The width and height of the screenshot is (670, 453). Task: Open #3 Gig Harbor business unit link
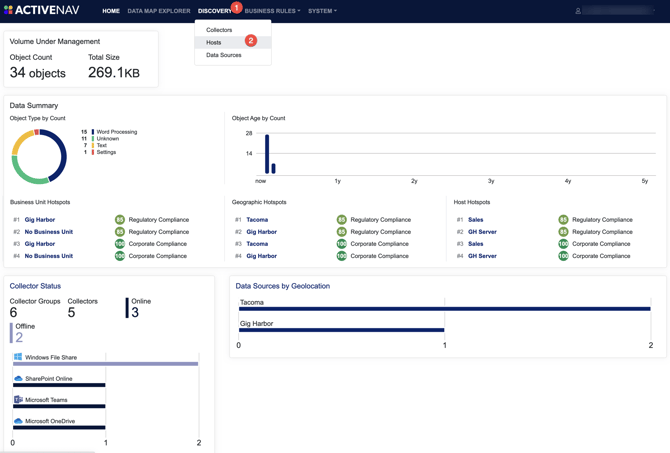coord(40,244)
